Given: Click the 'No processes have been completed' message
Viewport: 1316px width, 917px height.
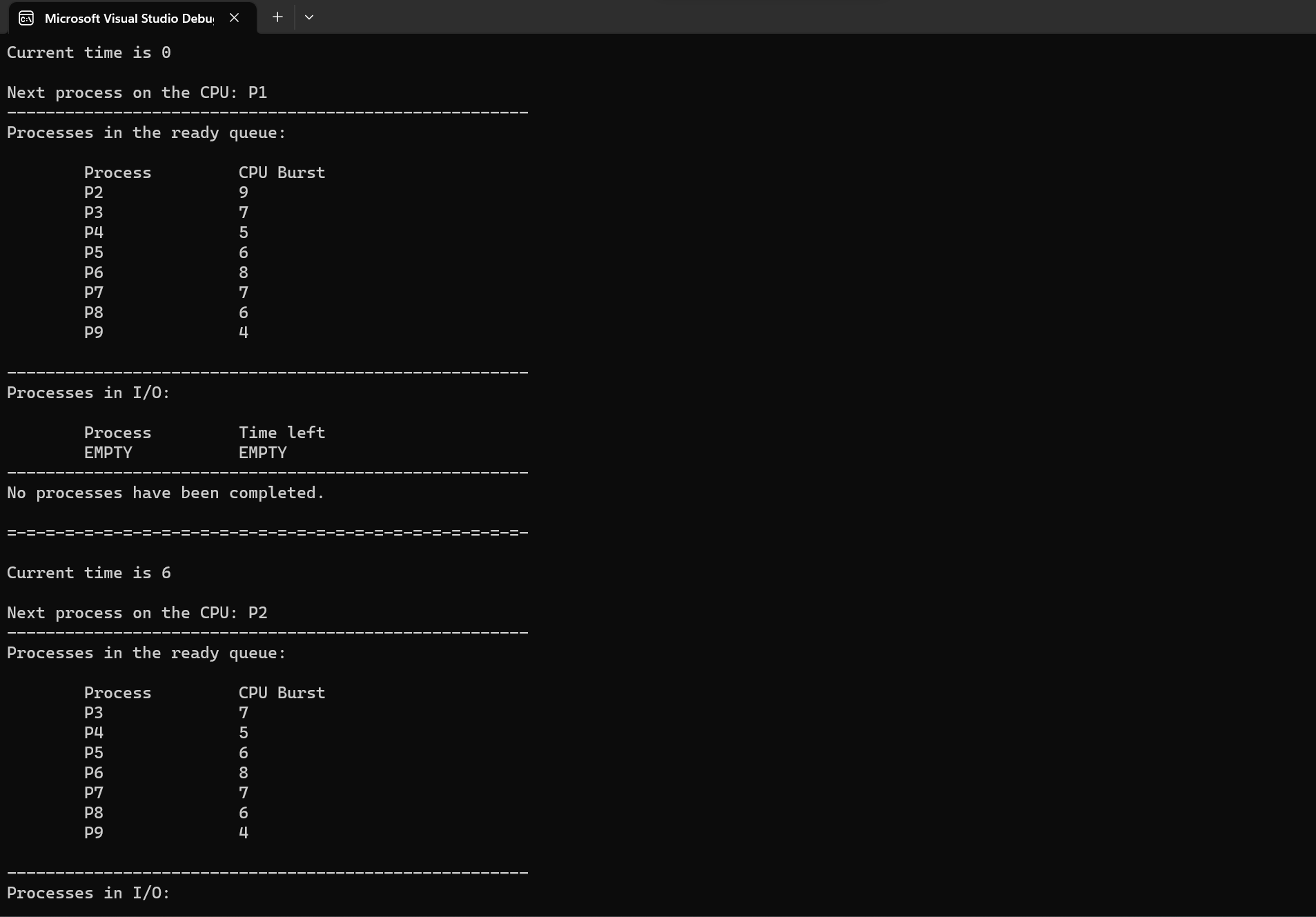Looking at the screenshot, I should (x=166, y=493).
